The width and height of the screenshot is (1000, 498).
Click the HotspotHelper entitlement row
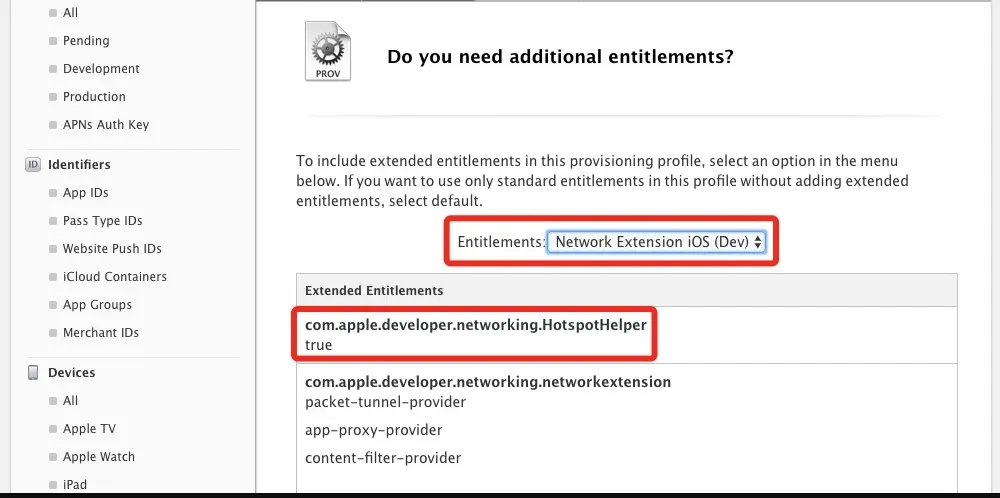(x=476, y=335)
